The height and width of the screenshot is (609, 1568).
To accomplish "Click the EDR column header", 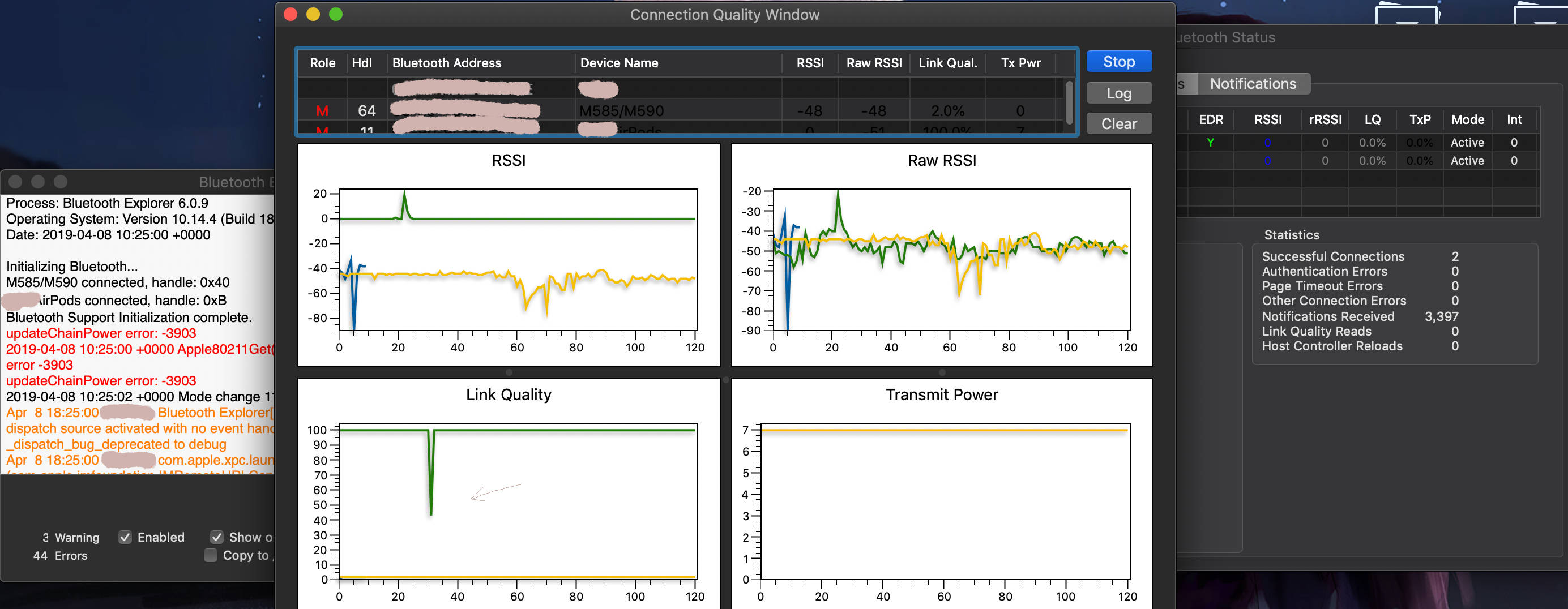I will click(x=1211, y=120).
